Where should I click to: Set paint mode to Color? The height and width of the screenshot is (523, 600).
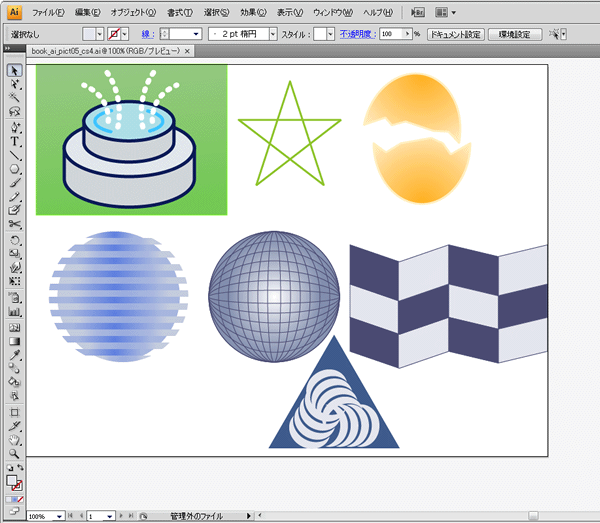tap(9, 499)
